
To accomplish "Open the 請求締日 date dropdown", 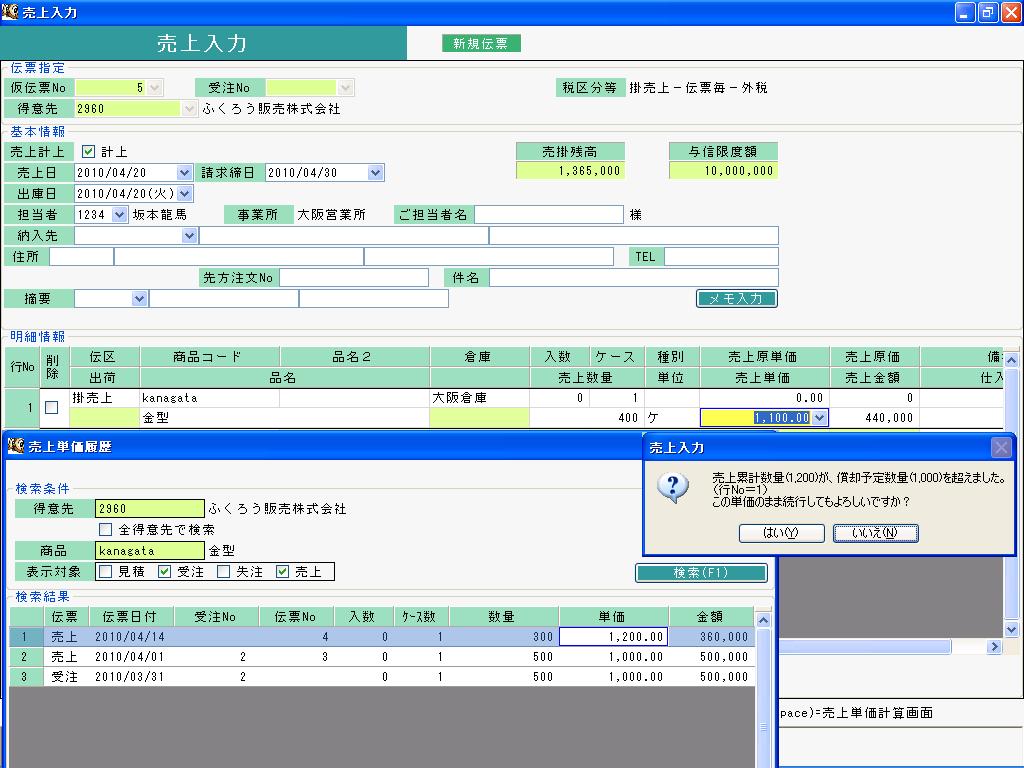I will [x=375, y=172].
